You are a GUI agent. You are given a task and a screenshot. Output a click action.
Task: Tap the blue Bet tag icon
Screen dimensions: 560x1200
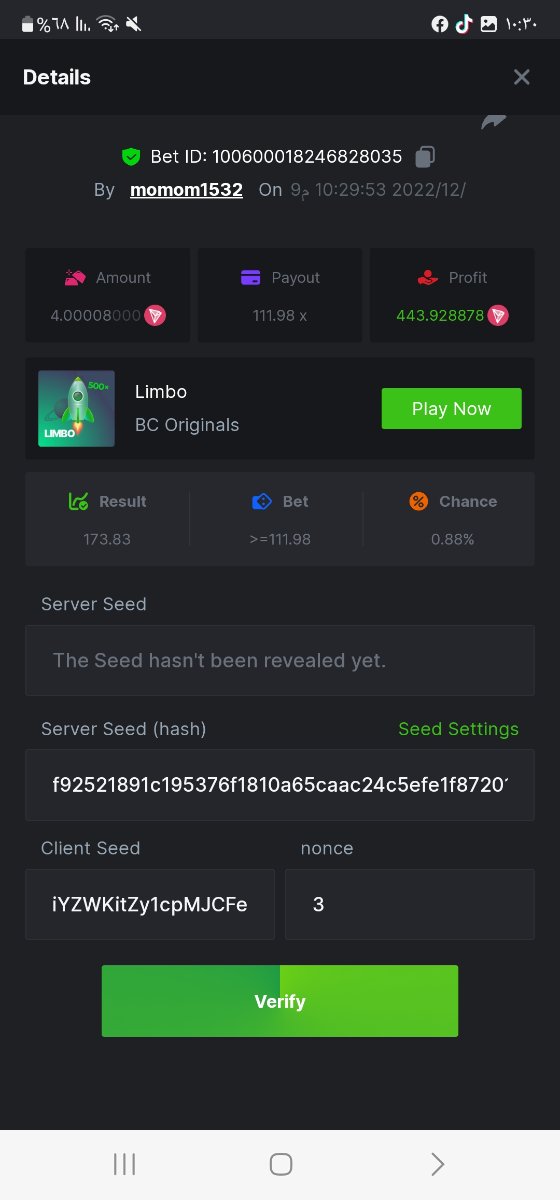pyautogui.click(x=262, y=502)
